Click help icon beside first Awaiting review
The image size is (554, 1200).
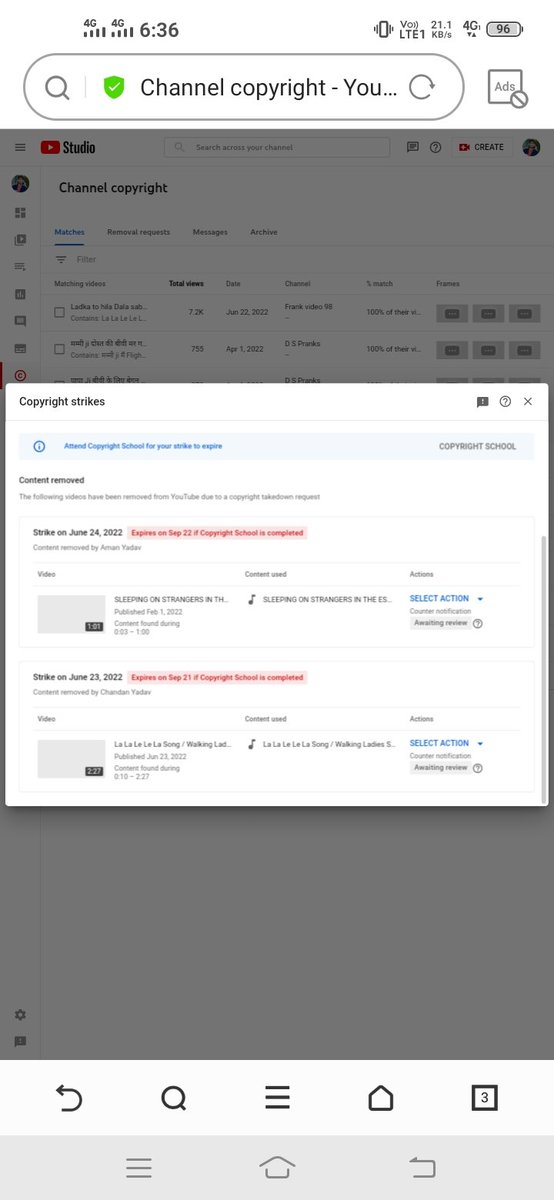(477, 623)
